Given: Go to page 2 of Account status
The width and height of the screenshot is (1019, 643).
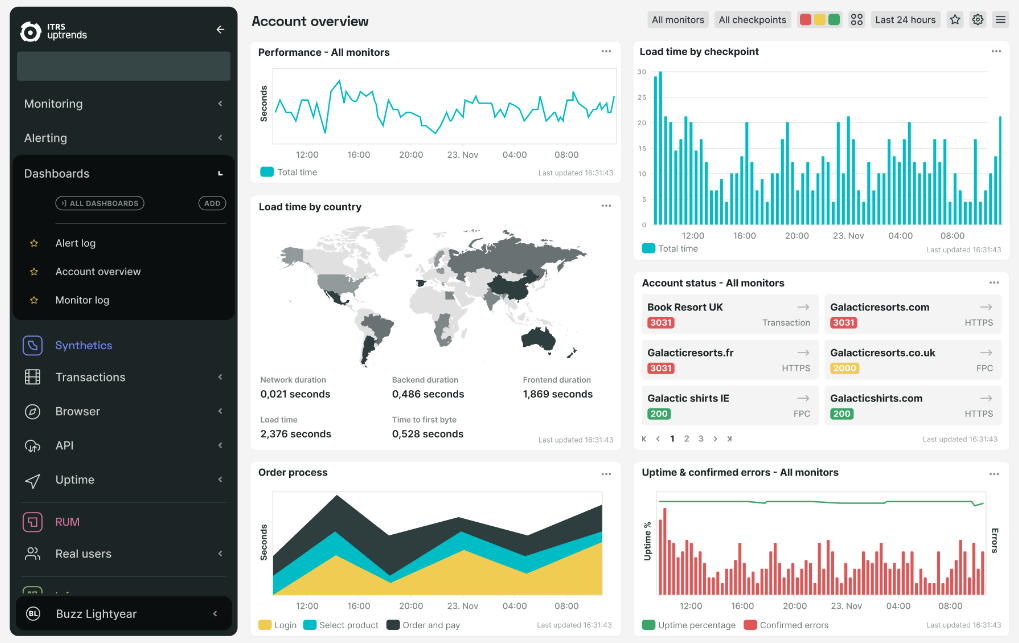Looking at the screenshot, I should tap(686, 438).
